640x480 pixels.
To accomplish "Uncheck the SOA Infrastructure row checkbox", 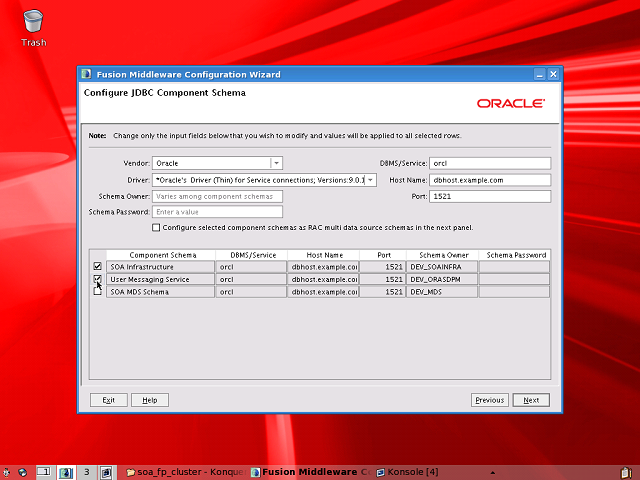I will [97, 266].
